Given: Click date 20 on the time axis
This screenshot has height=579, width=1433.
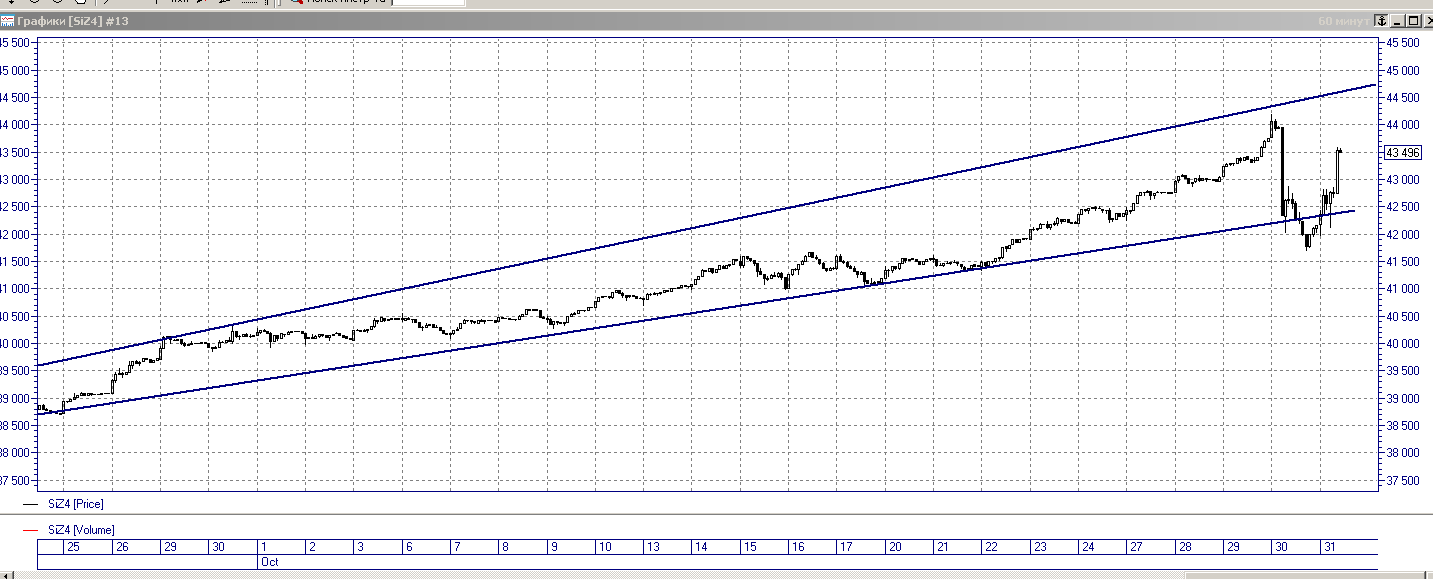Looking at the screenshot, I should click(x=894, y=547).
